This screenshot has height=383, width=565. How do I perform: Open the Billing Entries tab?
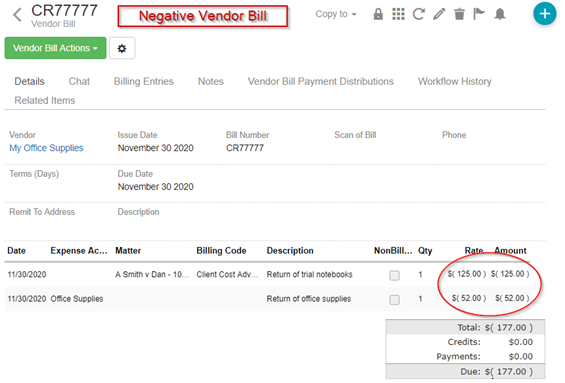click(x=144, y=81)
